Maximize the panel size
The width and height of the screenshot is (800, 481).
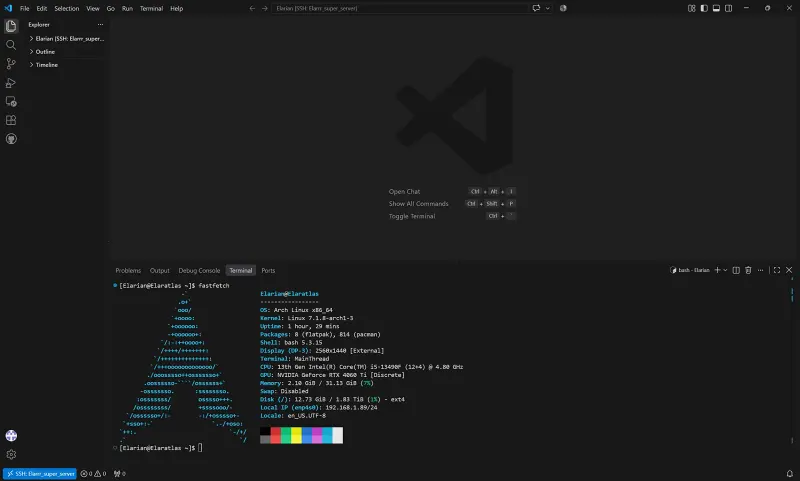(x=777, y=270)
